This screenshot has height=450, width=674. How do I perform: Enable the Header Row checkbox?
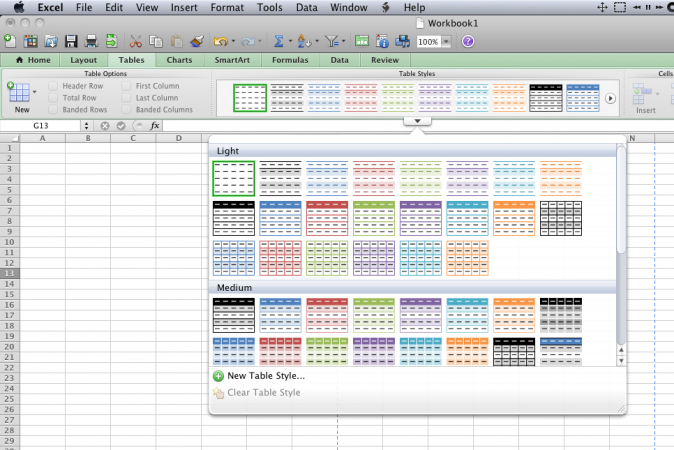tap(53, 86)
